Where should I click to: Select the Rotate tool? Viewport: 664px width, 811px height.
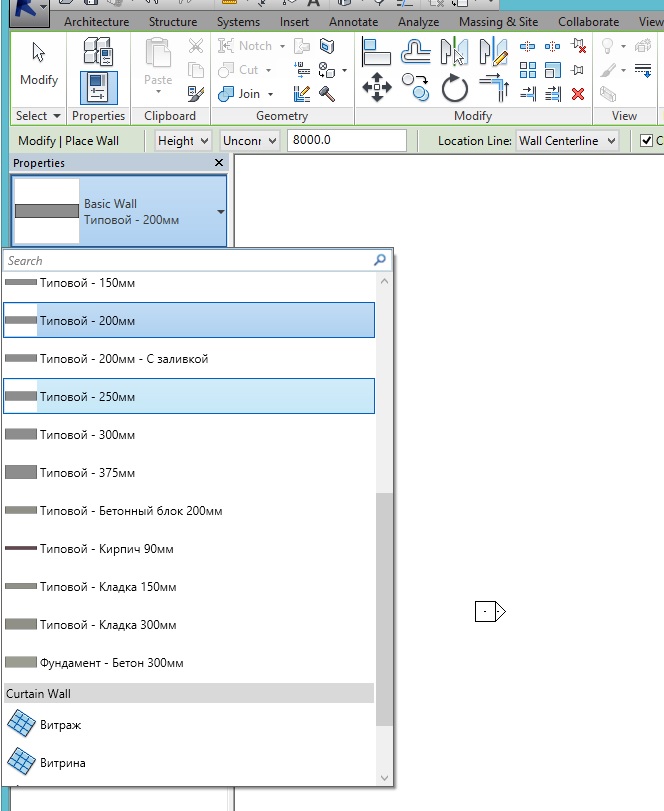click(455, 89)
